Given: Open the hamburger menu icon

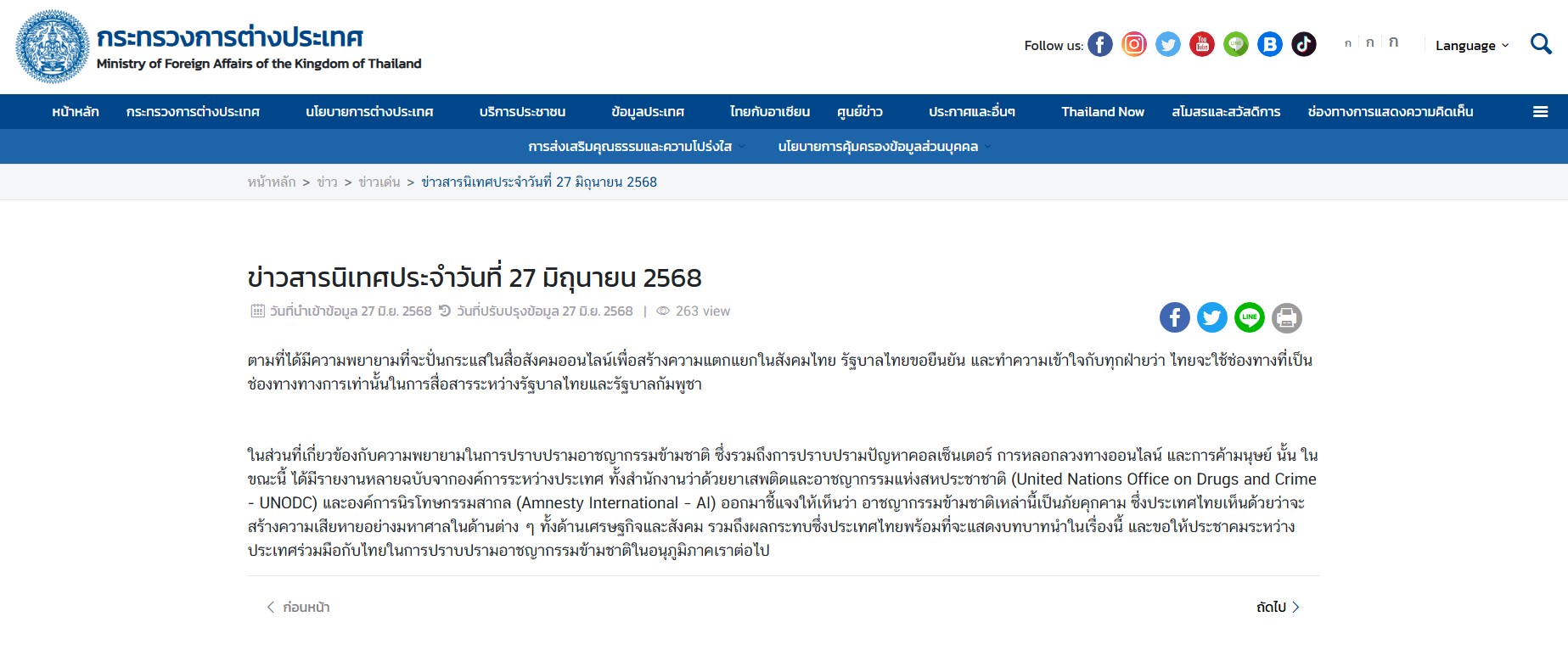Looking at the screenshot, I should pyautogui.click(x=1540, y=112).
